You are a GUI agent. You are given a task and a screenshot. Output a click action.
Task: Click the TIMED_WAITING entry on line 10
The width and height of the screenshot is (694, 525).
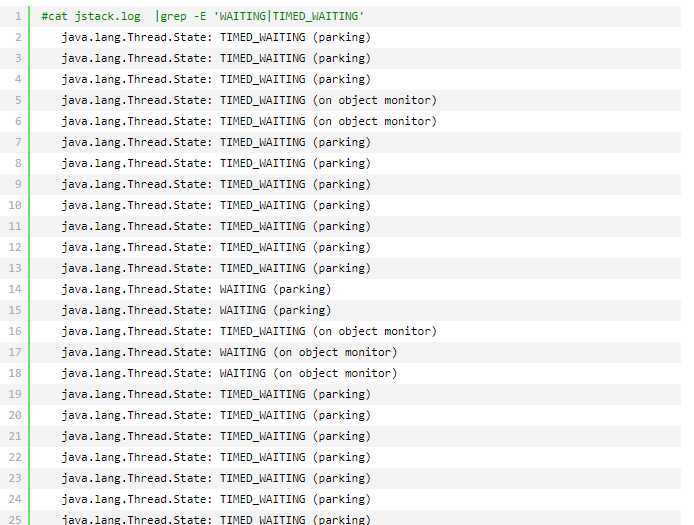pos(216,205)
